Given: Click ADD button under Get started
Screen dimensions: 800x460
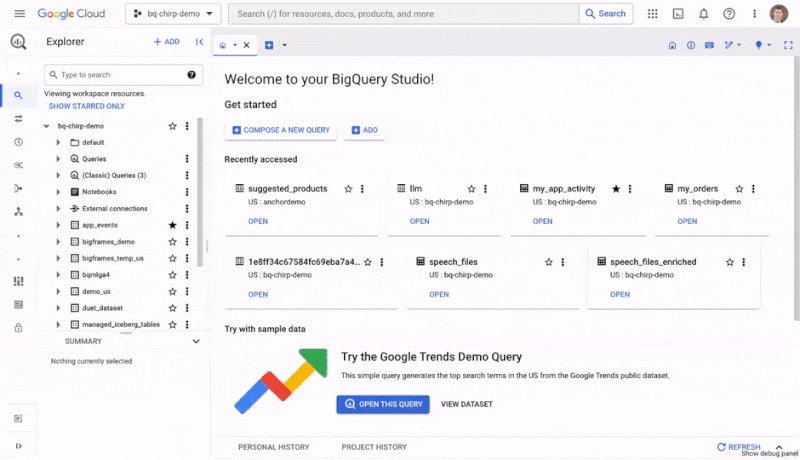Looking at the screenshot, I should point(364,130).
